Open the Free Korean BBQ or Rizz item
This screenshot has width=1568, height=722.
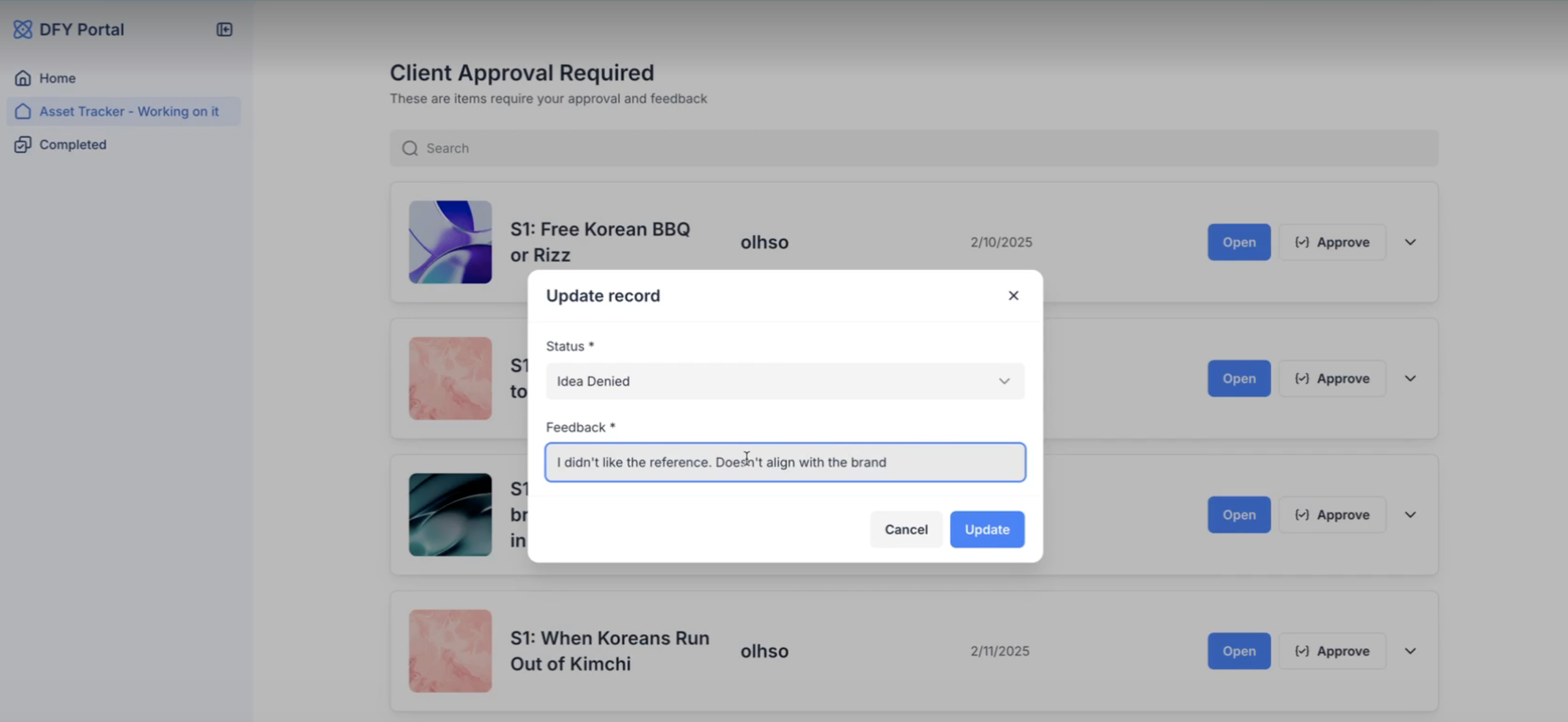(1239, 242)
